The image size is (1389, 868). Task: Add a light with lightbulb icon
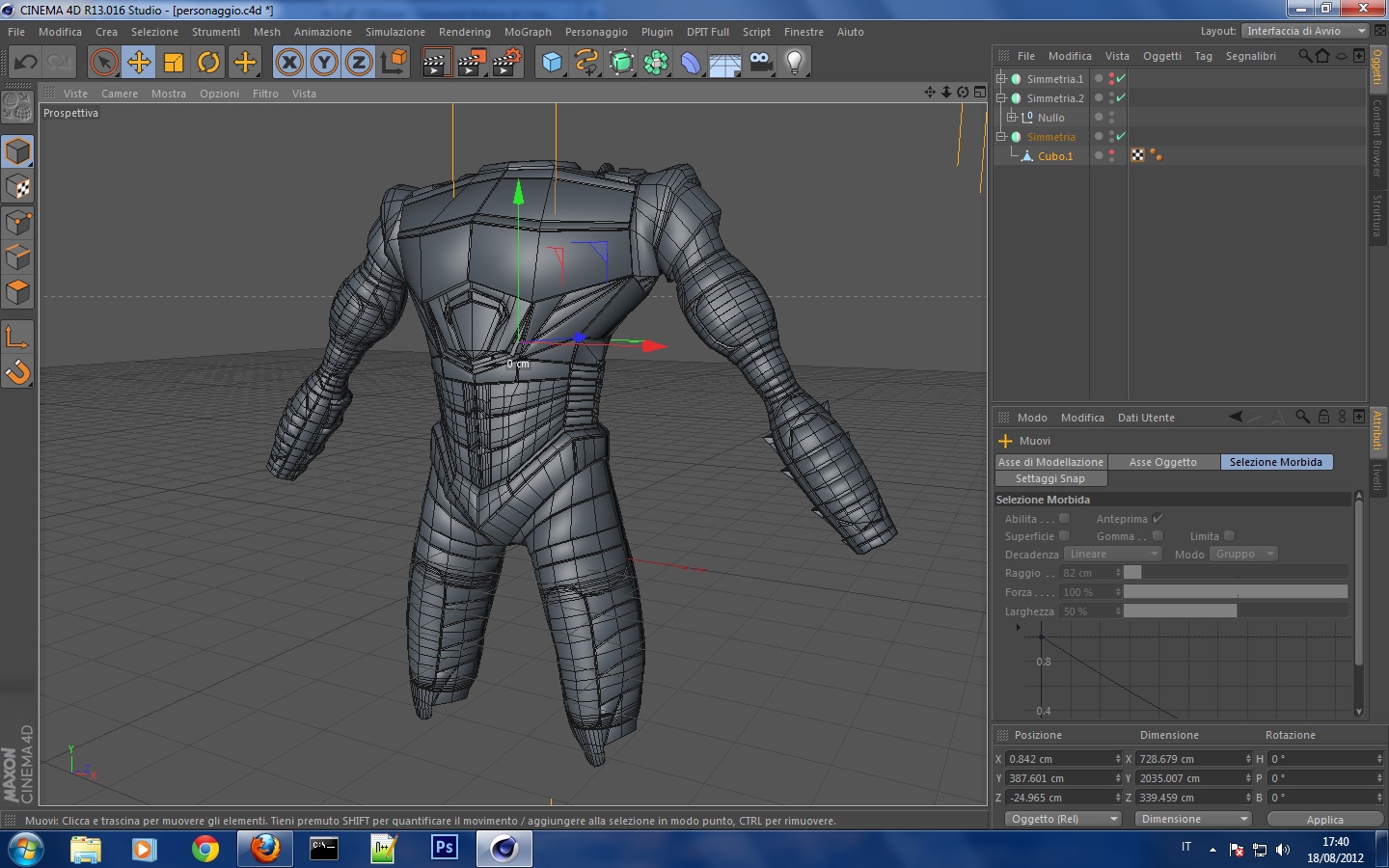click(x=794, y=63)
